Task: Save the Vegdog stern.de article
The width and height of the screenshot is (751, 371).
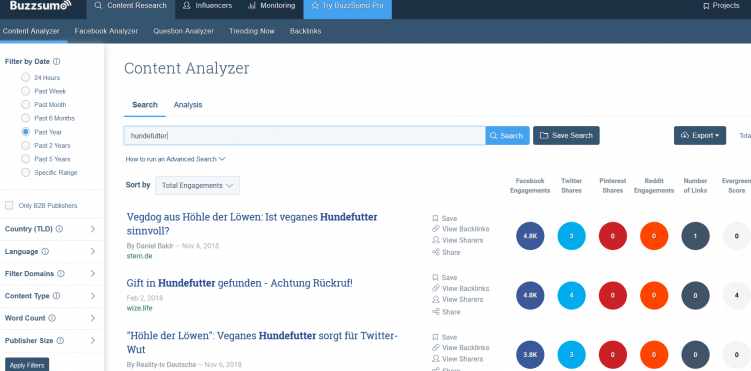Action: (445, 218)
